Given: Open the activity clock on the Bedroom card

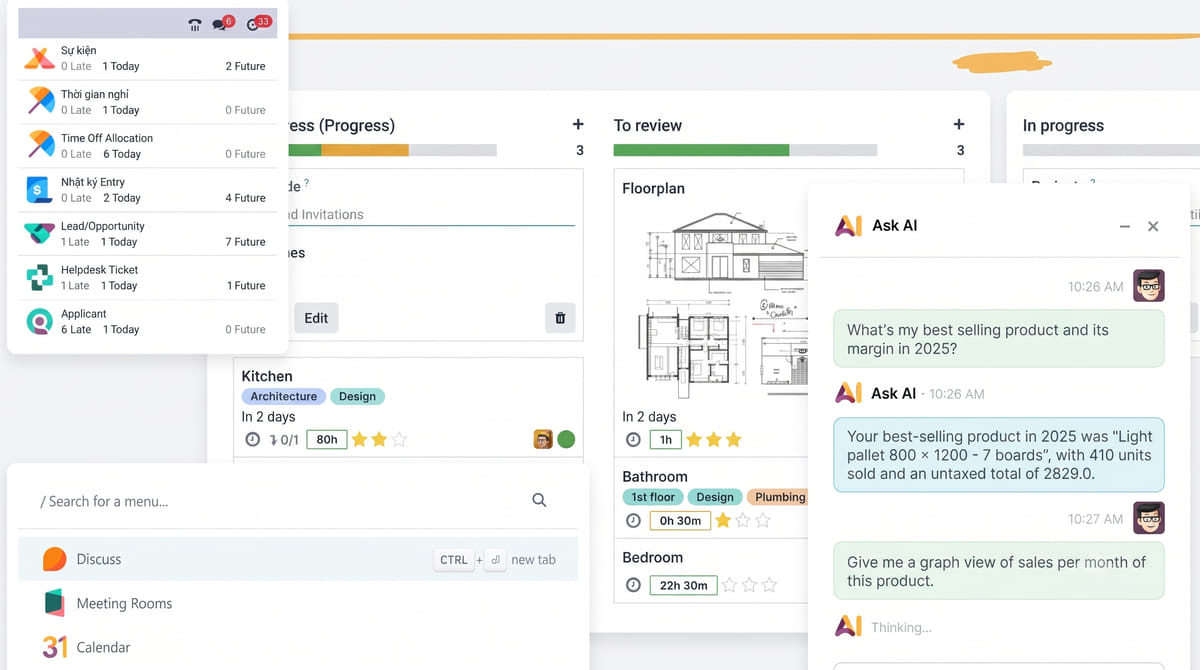Looking at the screenshot, I should [633, 585].
